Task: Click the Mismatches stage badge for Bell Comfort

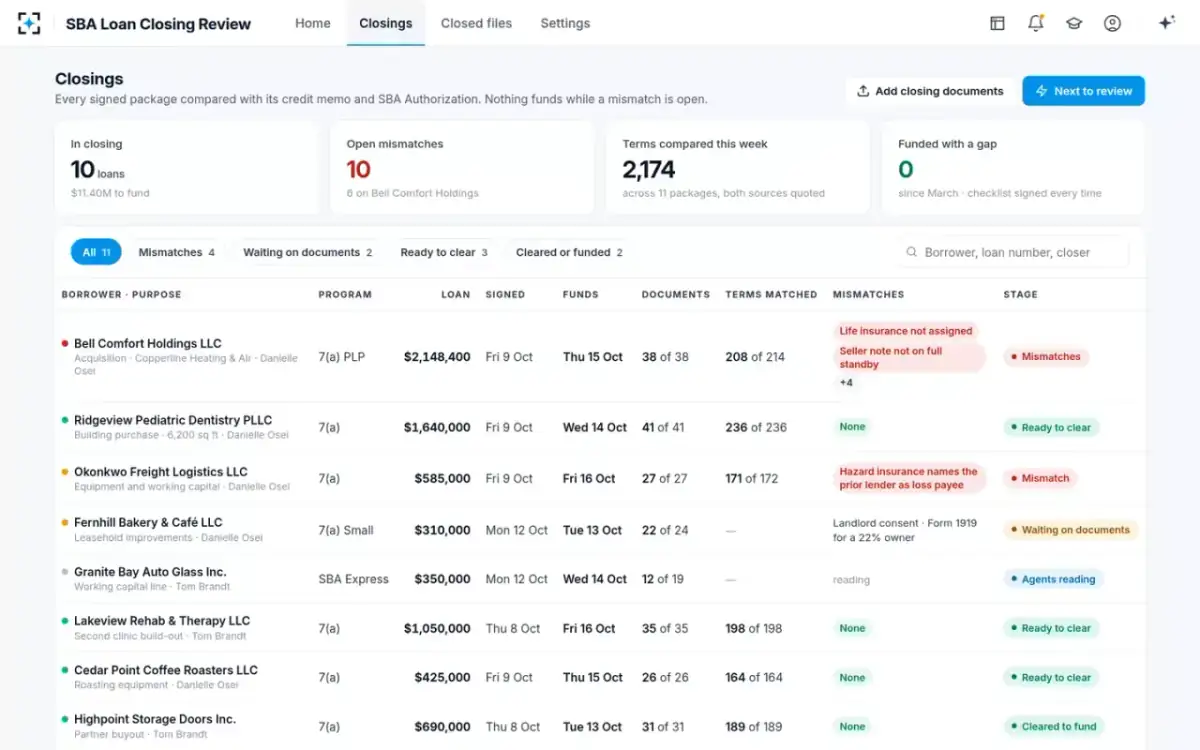Action: click(x=1046, y=356)
